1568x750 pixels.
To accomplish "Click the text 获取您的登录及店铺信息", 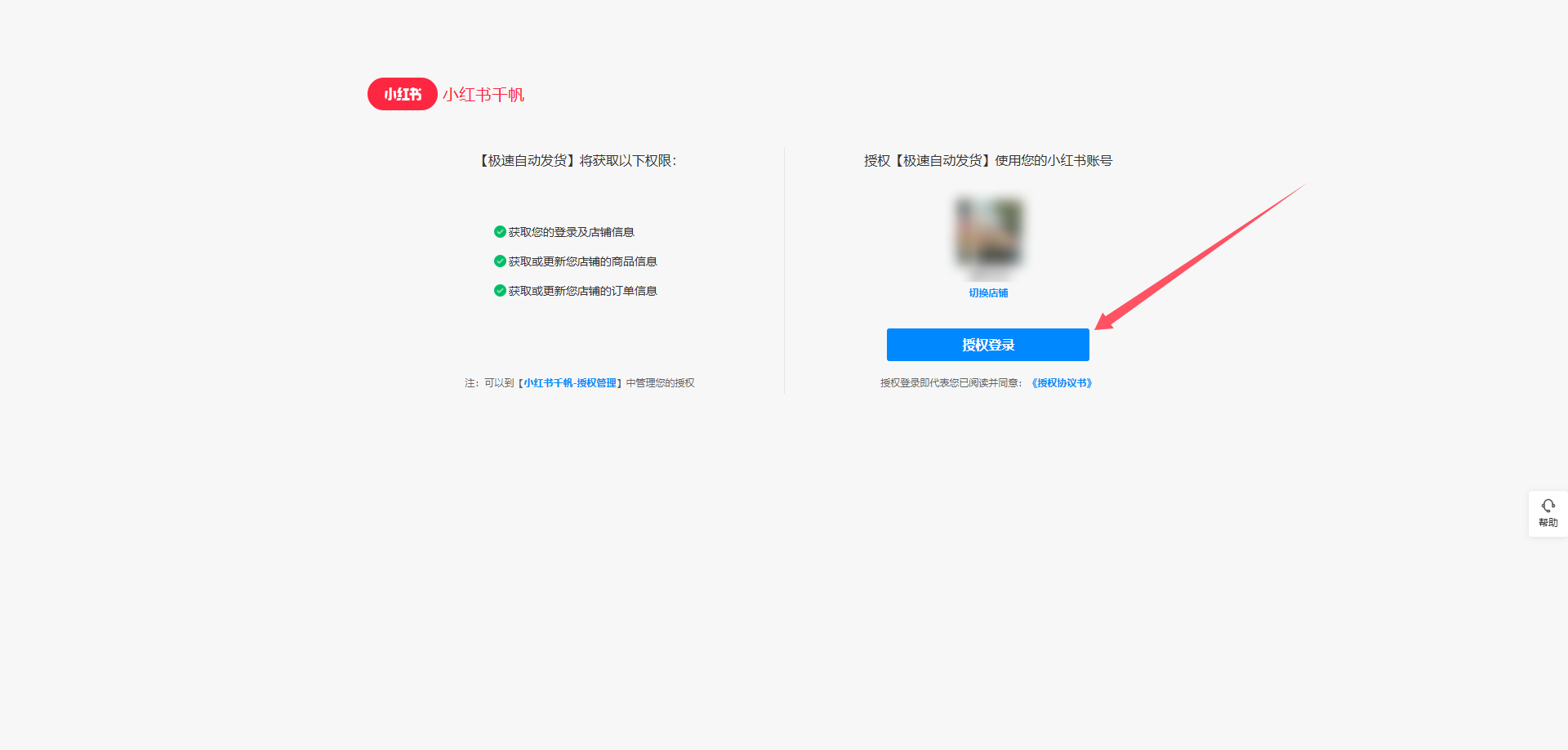I will tap(571, 232).
